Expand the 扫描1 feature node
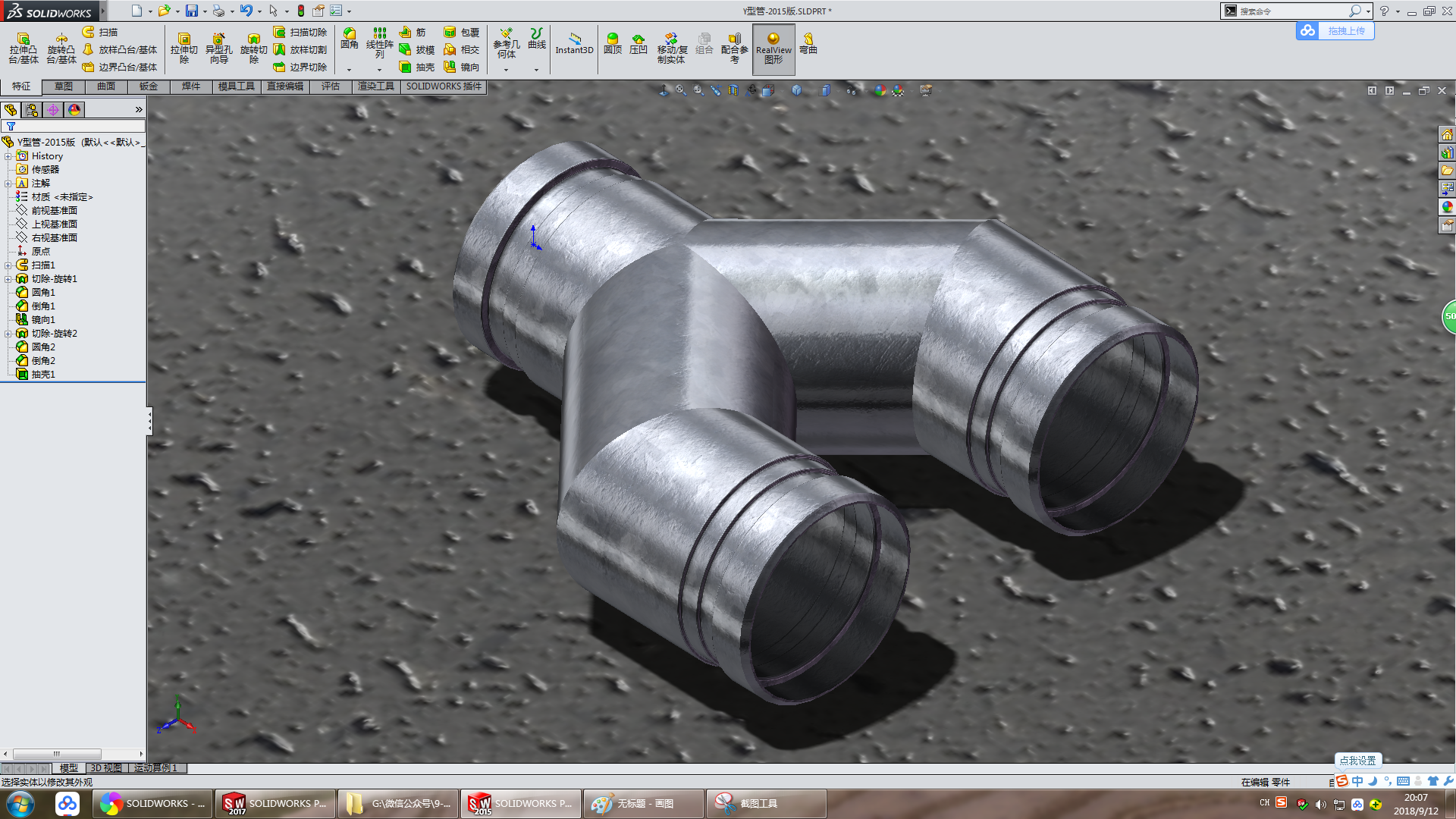The height and width of the screenshot is (819, 1456). click(x=8, y=265)
